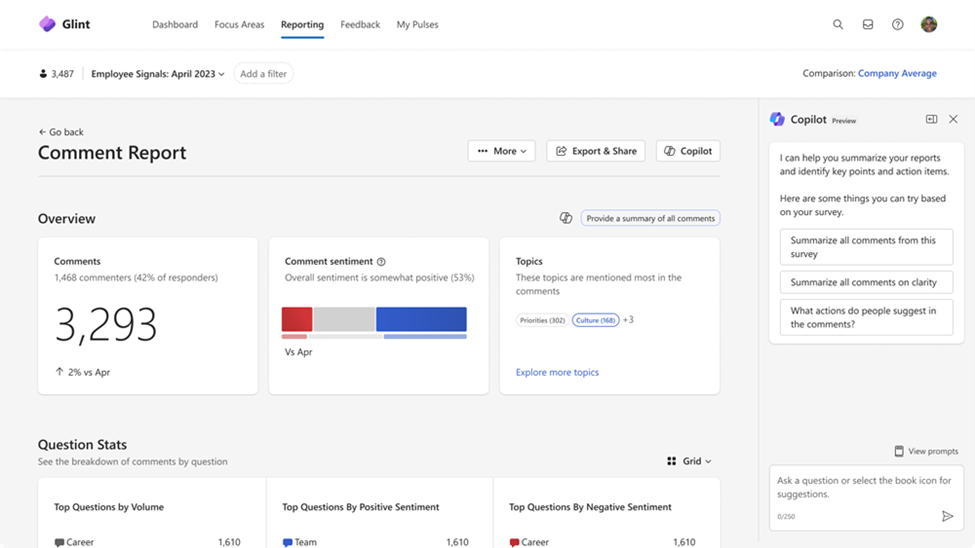Open the More options dropdown
The width and height of the screenshot is (975, 548).
coord(502,151)
